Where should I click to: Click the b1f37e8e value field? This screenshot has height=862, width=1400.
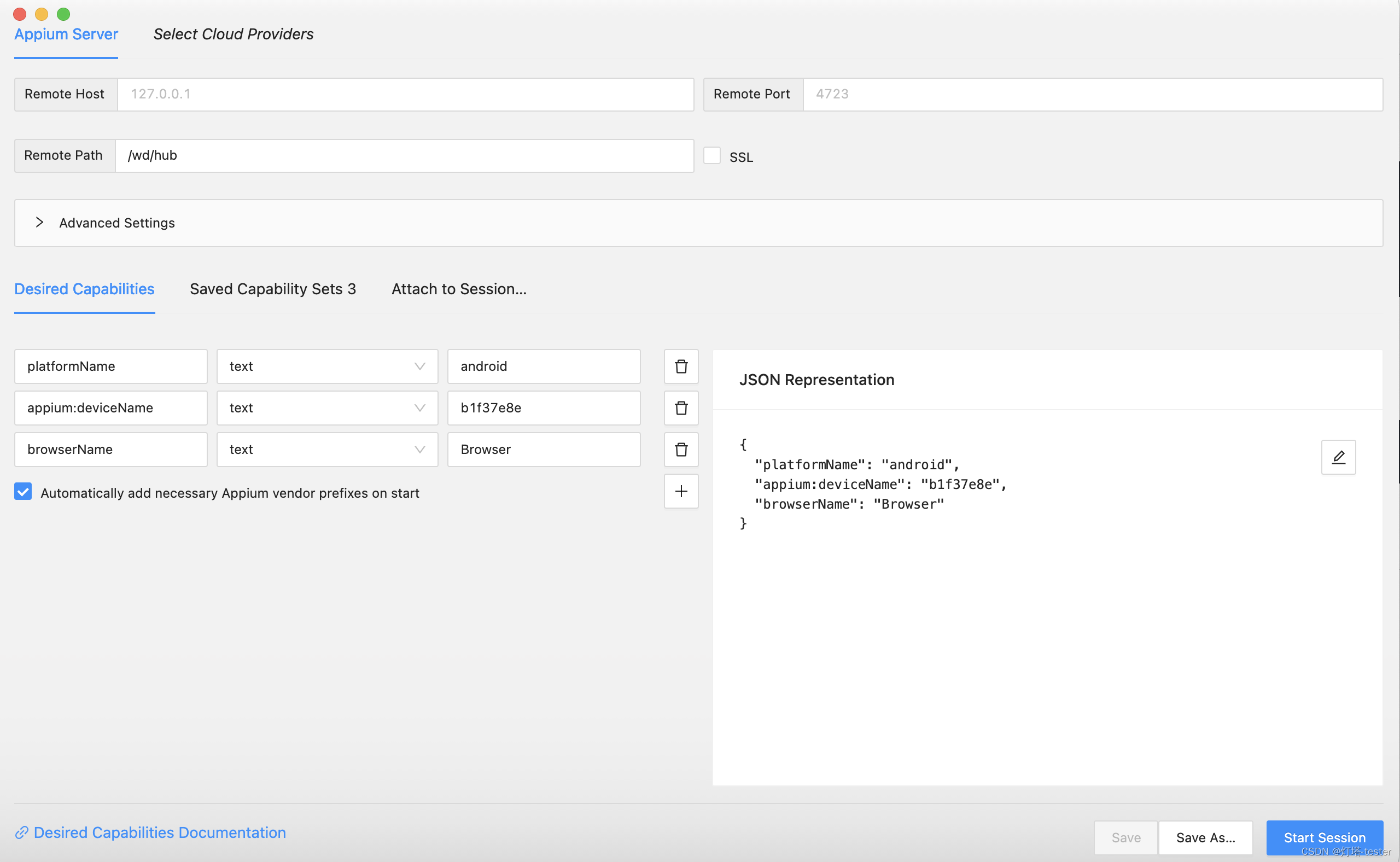click(x=543, y=407)
